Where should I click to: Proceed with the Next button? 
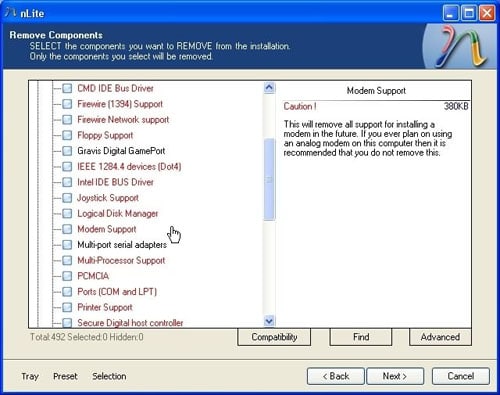coord(395,376)
